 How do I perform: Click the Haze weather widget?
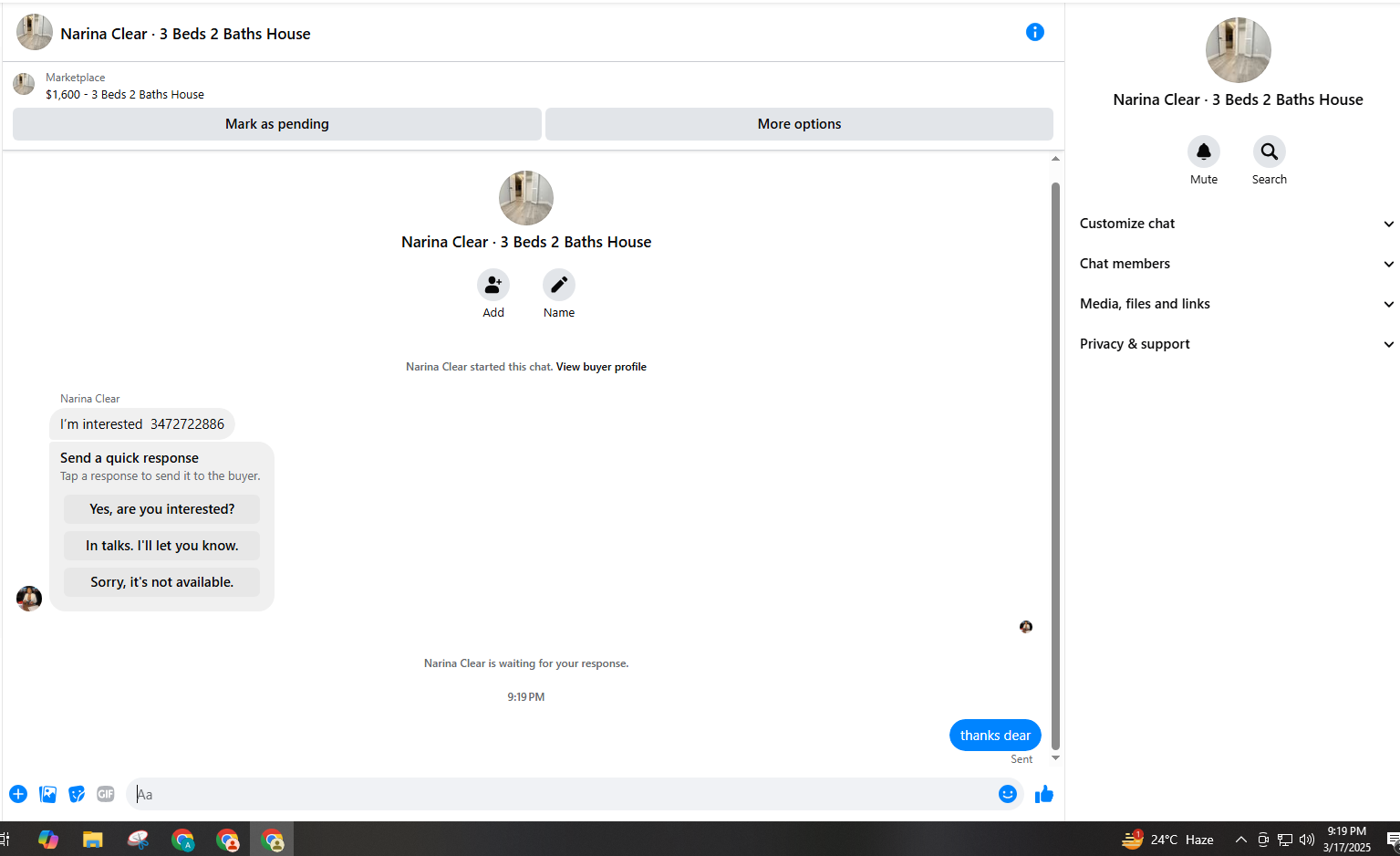point(1167,840)
